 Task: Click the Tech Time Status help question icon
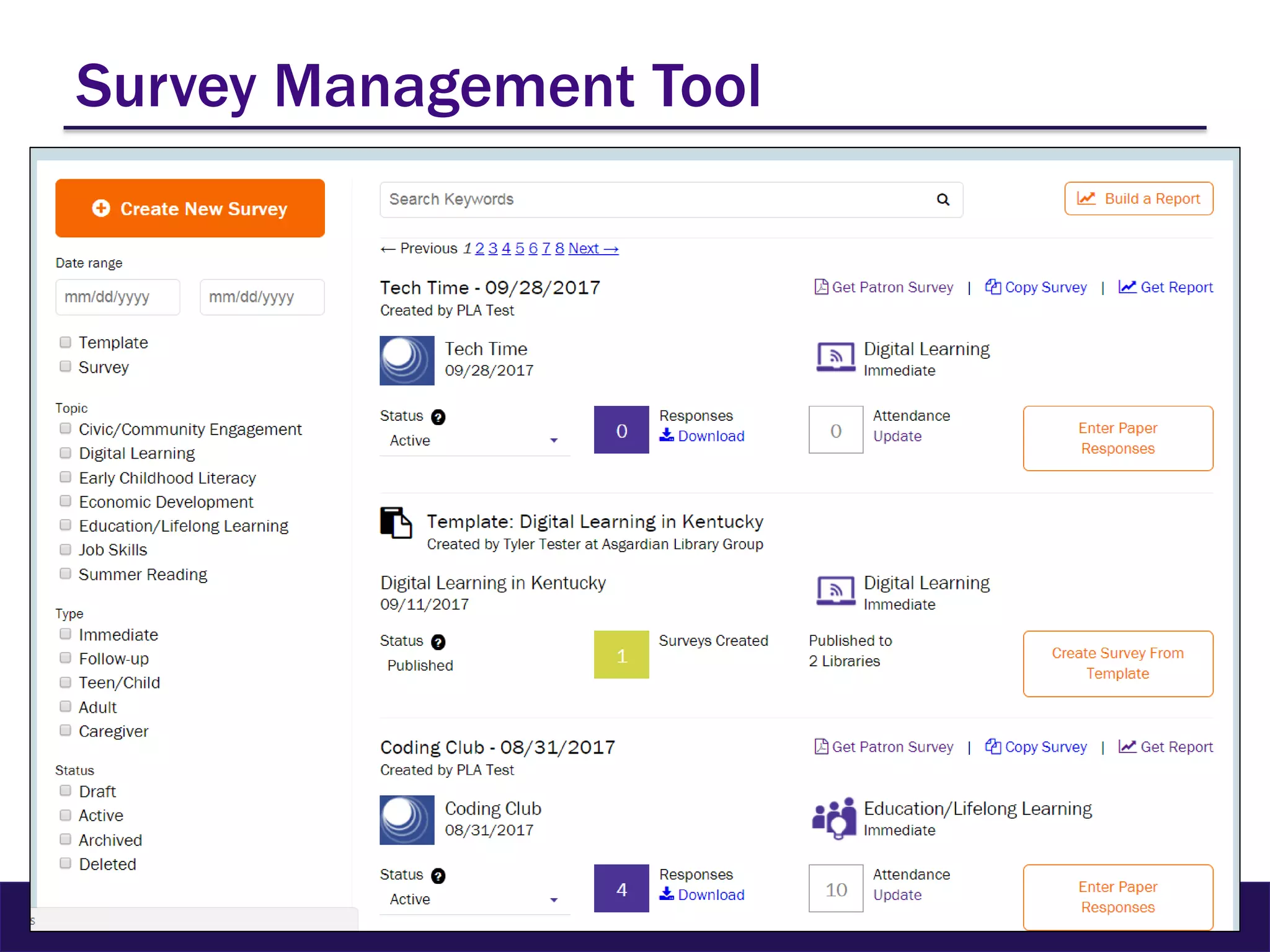[x=438, y=417]
